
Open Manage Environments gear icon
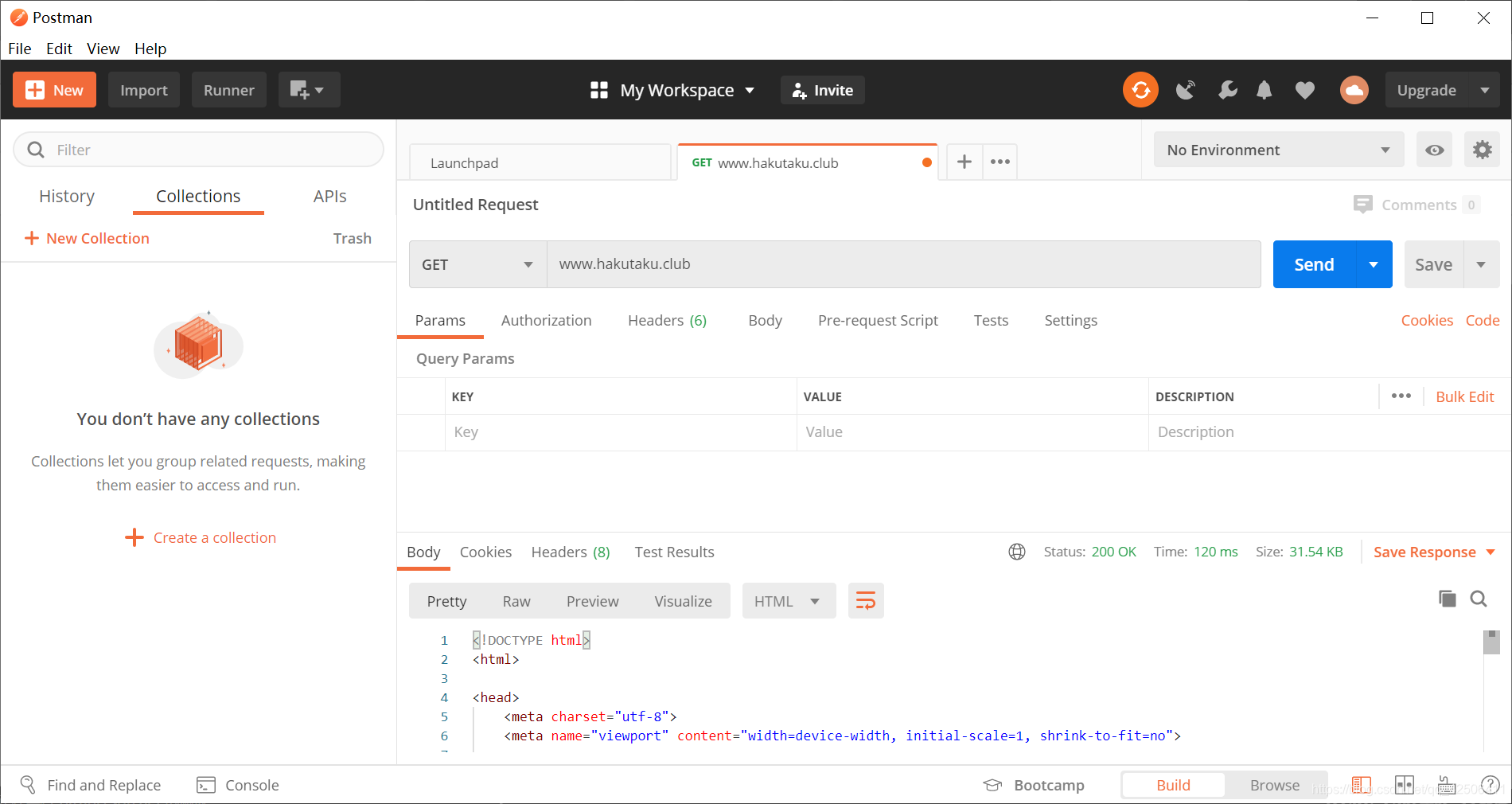(x=1482, y=150)
